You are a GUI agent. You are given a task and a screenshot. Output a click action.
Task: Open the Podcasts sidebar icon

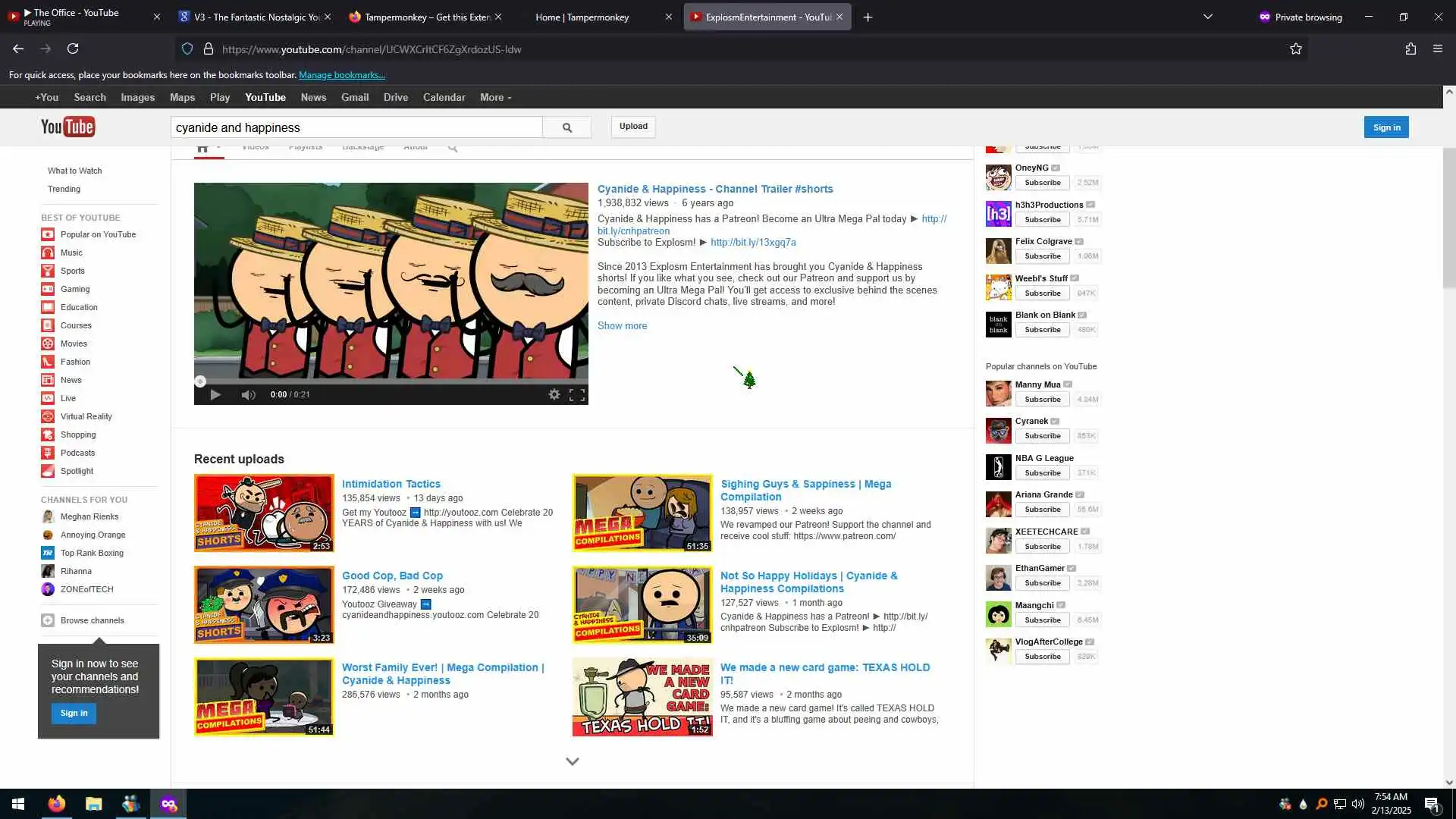pyautogui.click(x=48, y=453)
